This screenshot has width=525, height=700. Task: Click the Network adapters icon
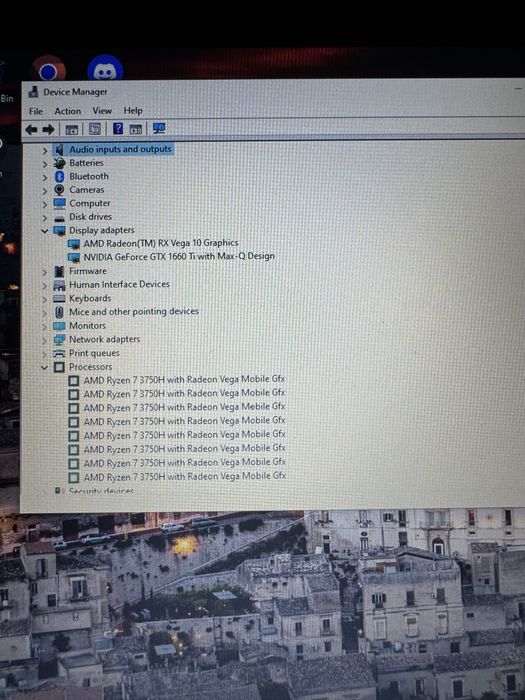(59, 340)
